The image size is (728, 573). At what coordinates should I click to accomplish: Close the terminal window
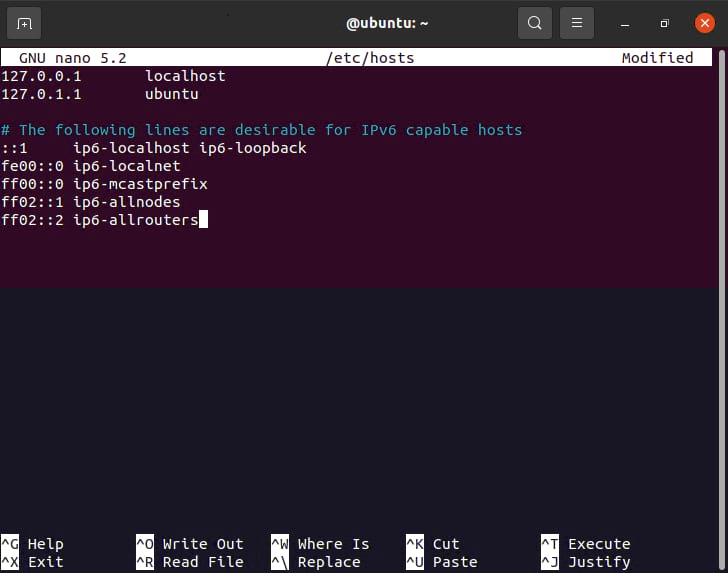[x=704, y=22]
